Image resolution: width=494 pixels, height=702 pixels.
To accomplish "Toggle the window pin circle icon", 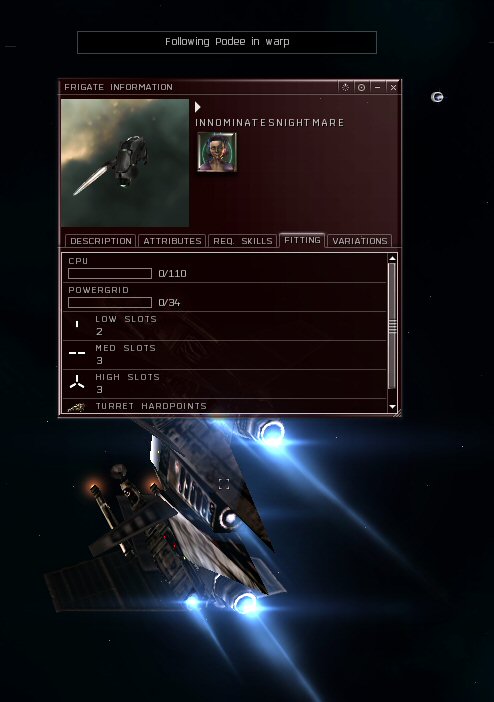I will click(x=361, y=87).
